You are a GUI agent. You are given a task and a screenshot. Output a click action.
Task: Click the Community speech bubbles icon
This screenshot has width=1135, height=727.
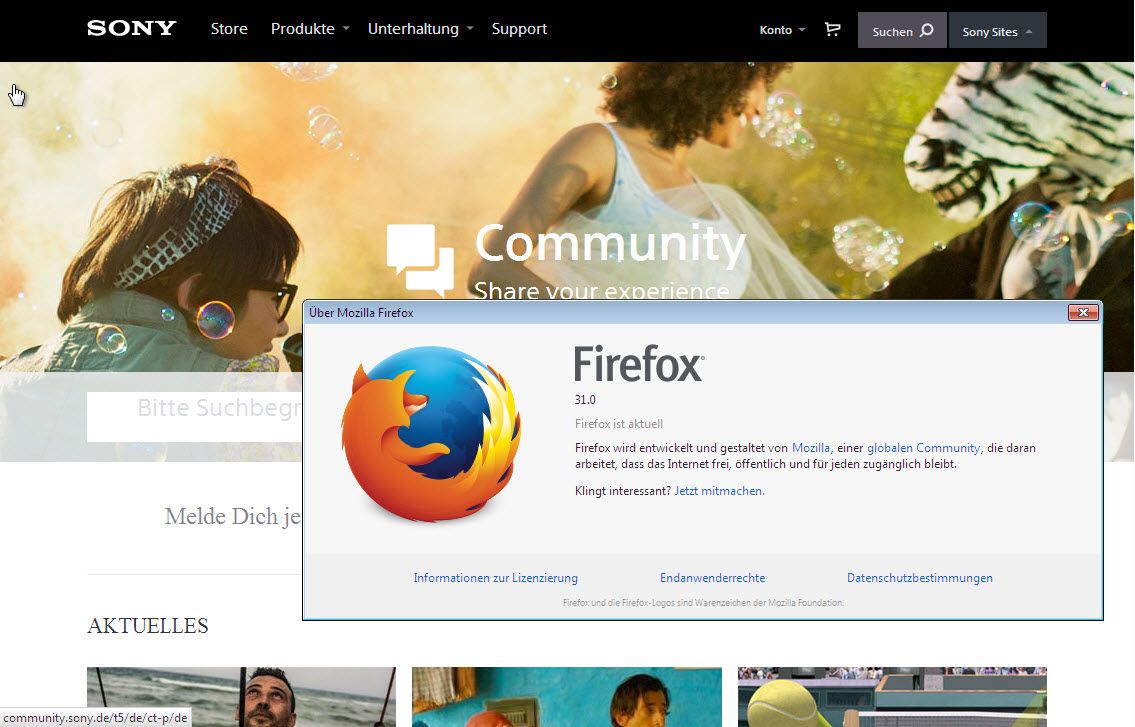420,259
